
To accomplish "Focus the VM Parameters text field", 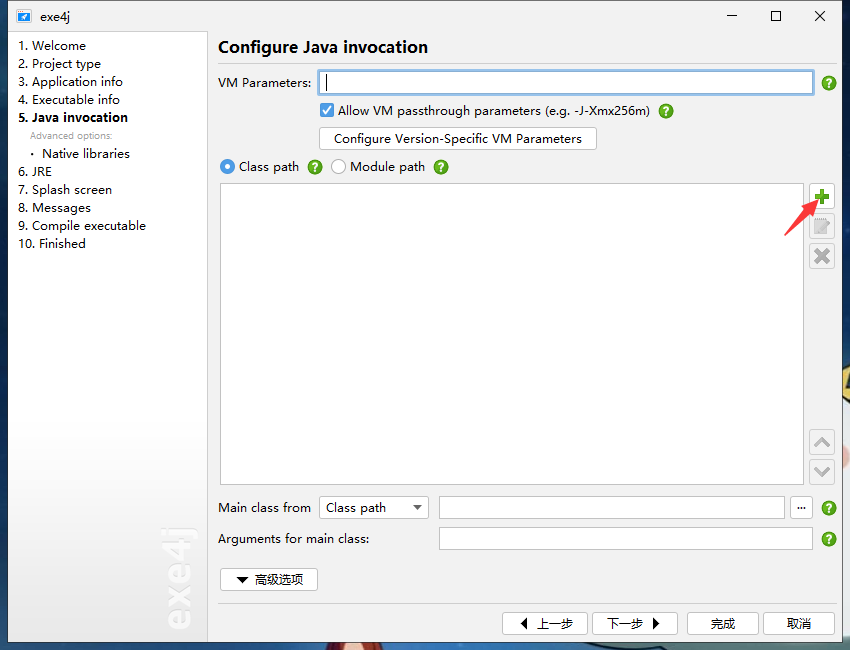I will (x=566, y=82).
